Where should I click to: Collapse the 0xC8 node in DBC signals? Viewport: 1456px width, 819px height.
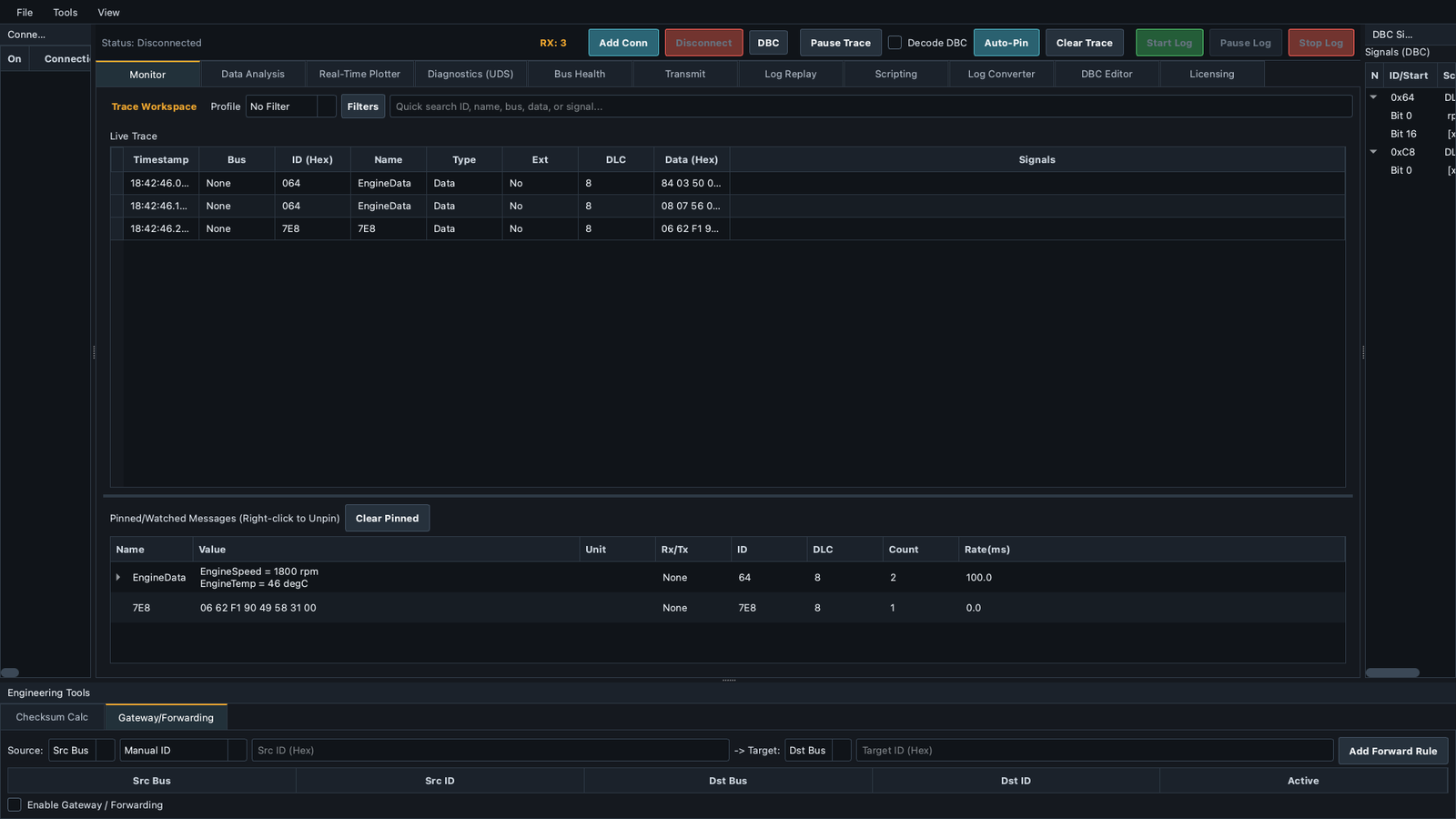(1374, 152)
